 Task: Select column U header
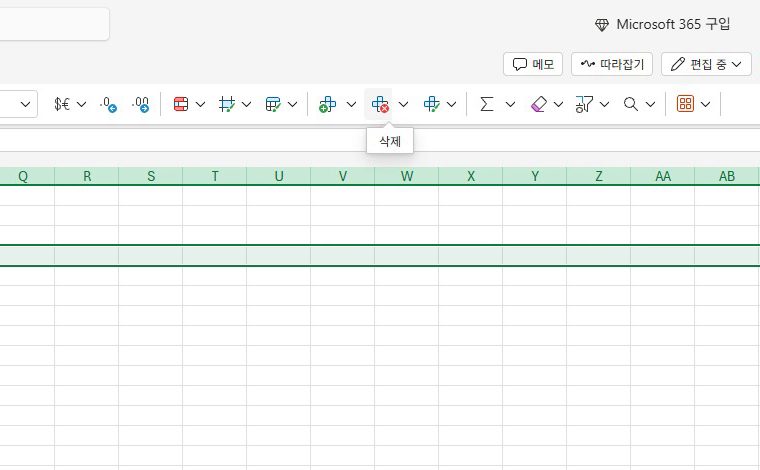[x=279, y=176]
